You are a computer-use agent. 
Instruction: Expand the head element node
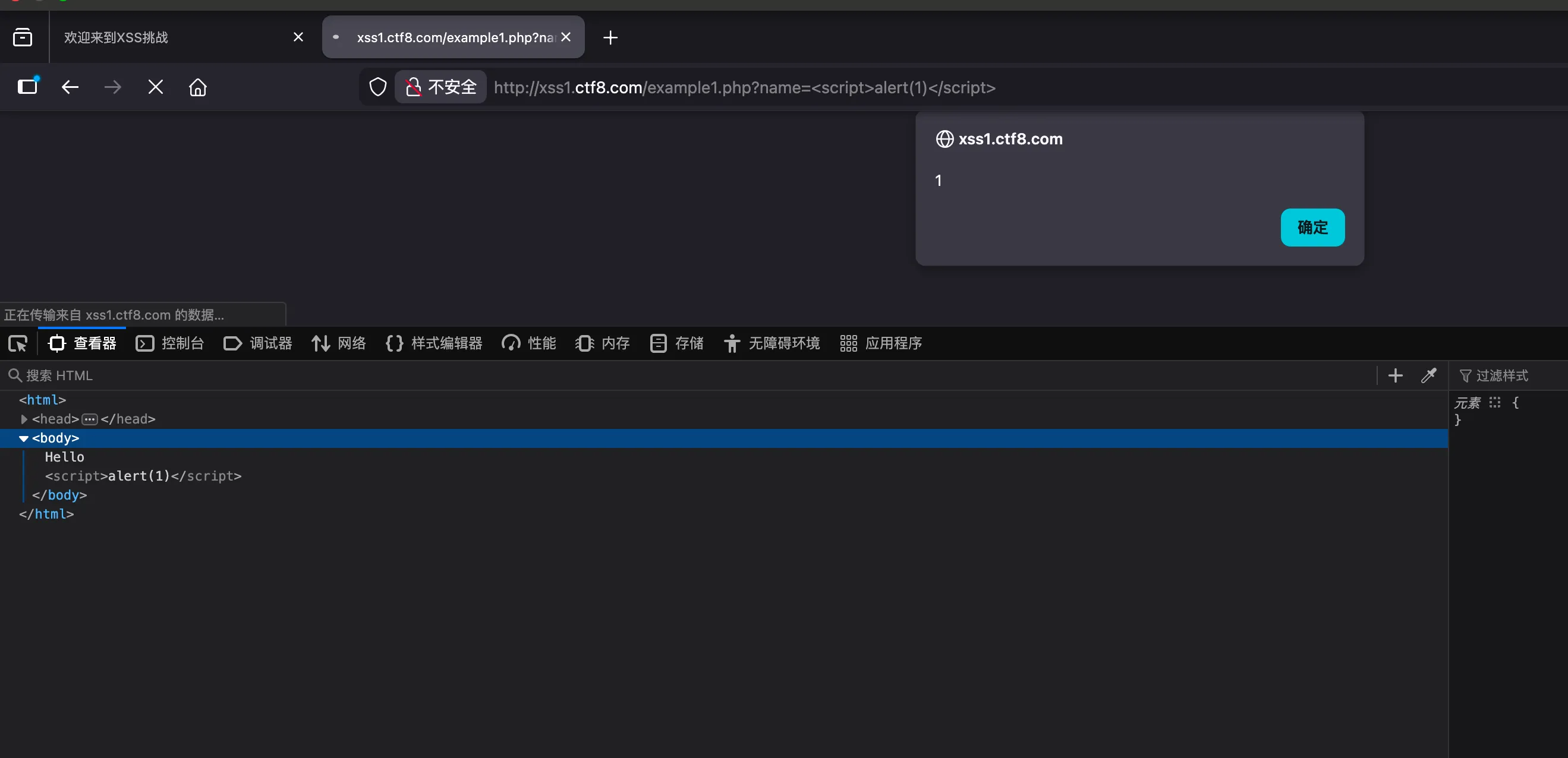tap(24, 419)
